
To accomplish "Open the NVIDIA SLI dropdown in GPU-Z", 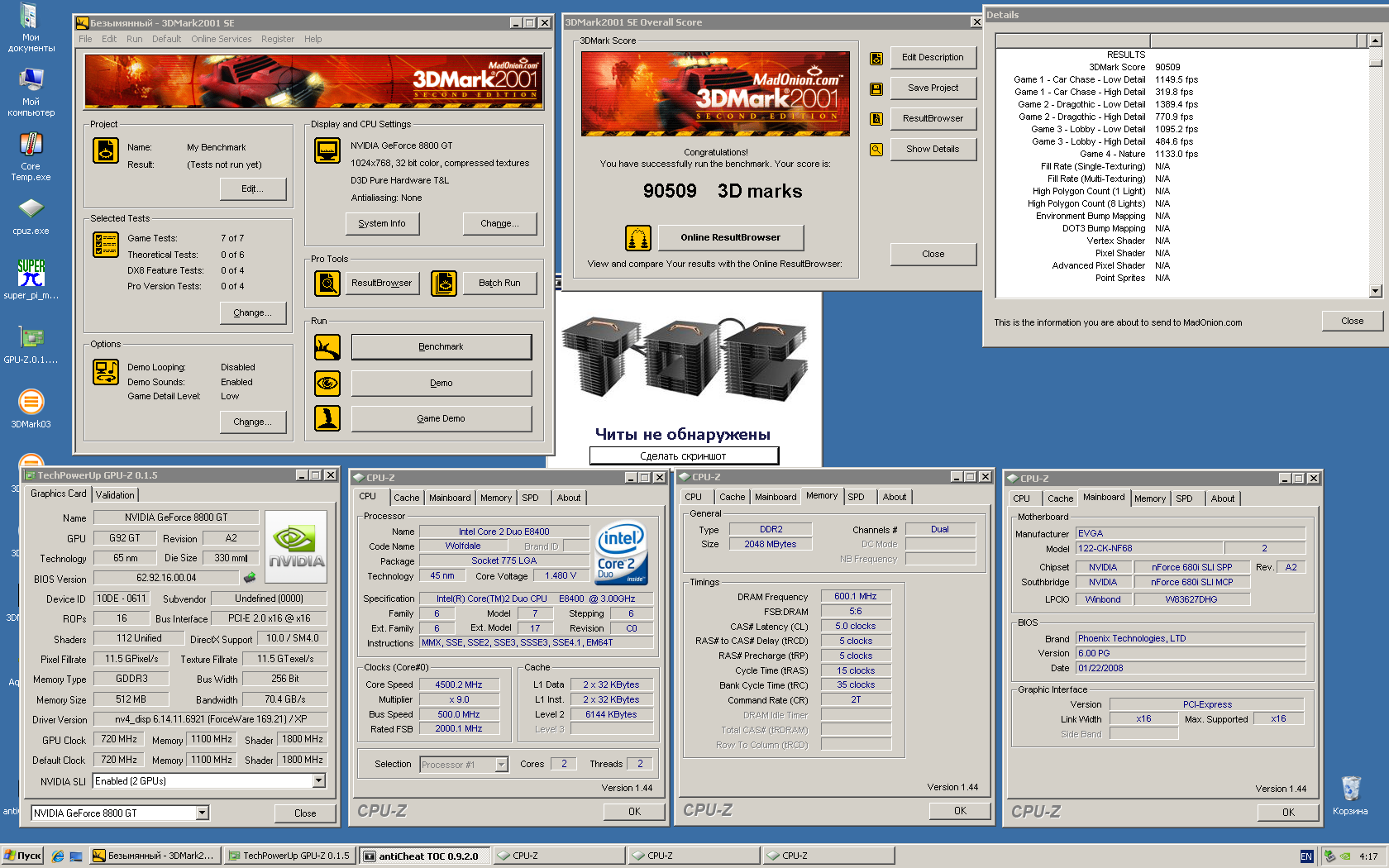I will 319,781.
